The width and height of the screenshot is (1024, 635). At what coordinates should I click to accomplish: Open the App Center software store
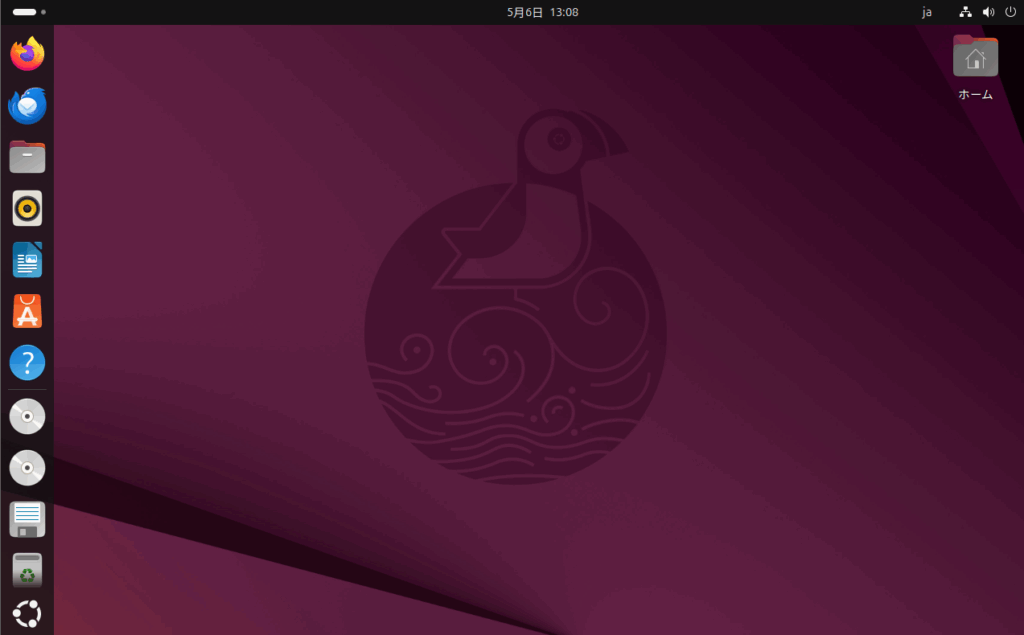pos(27,311)
